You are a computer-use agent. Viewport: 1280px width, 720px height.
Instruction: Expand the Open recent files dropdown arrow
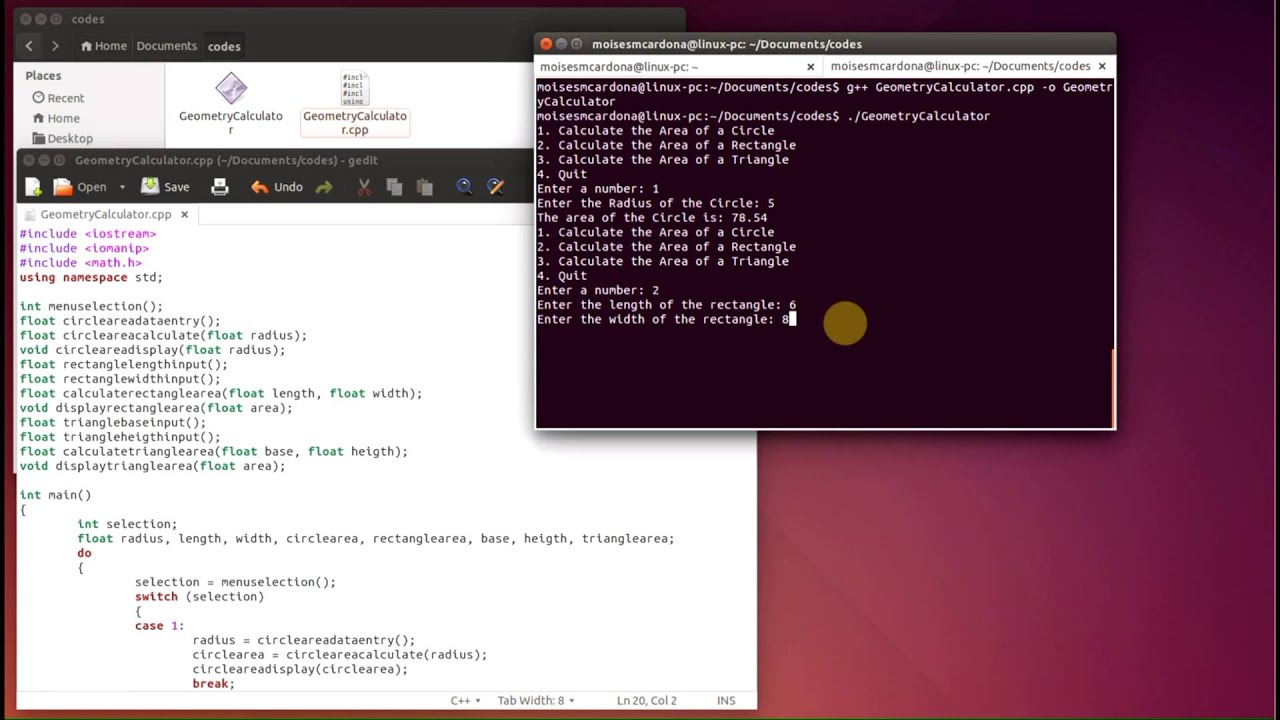pyautogui.click(x=122, y=187)
